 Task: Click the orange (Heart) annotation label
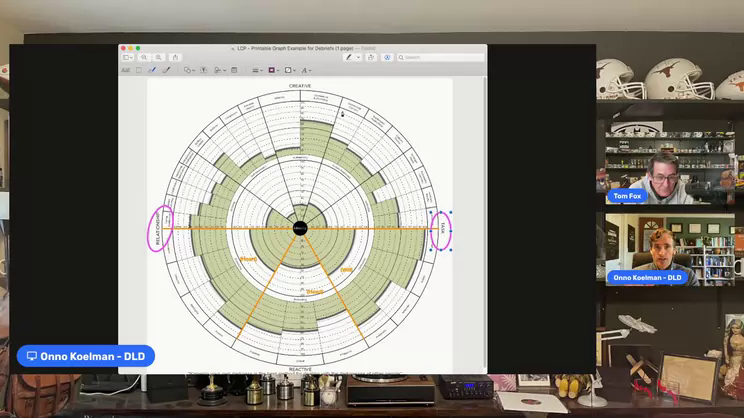coord(248,259)
